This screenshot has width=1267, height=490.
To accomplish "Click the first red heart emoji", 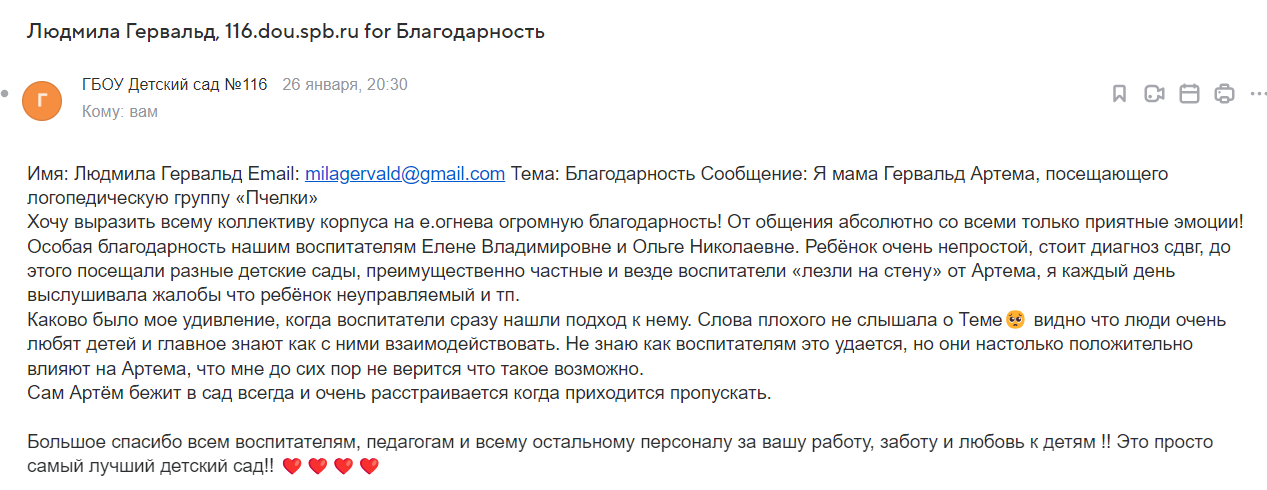I will pyautogui.click(x=292, y=466).
